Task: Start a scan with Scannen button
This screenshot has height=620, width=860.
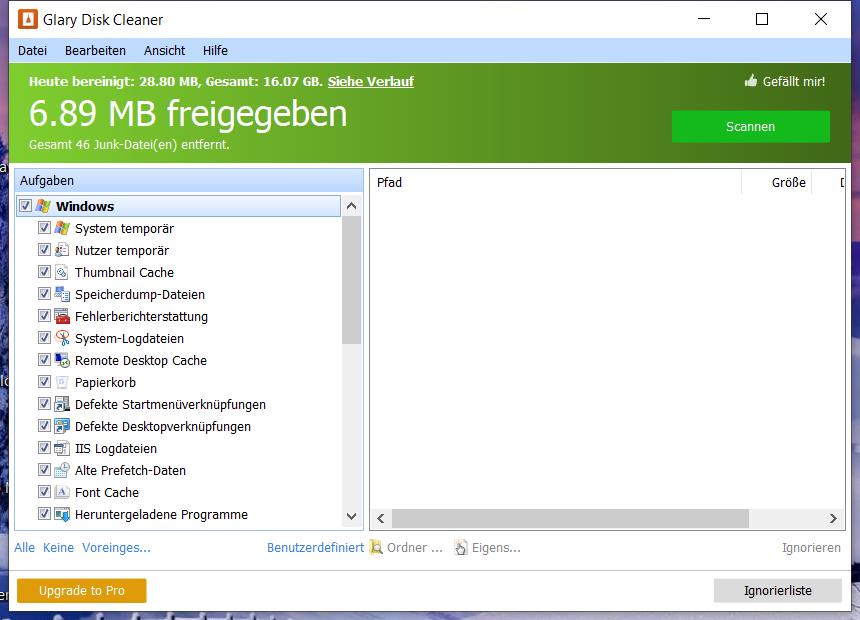Action: [x=750, y=126]
